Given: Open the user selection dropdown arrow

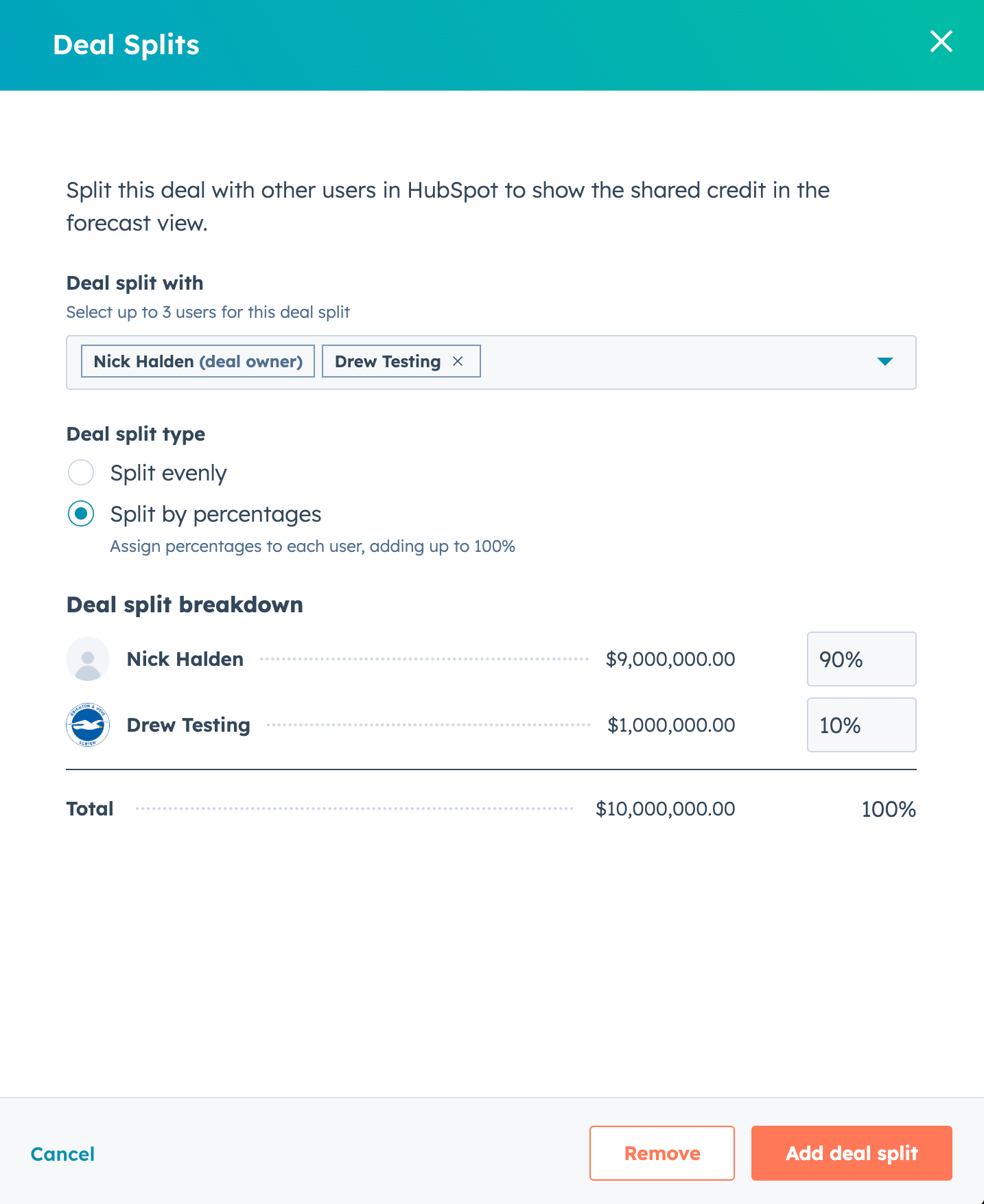Looking at the screenshot, I should tap(887, 361).
